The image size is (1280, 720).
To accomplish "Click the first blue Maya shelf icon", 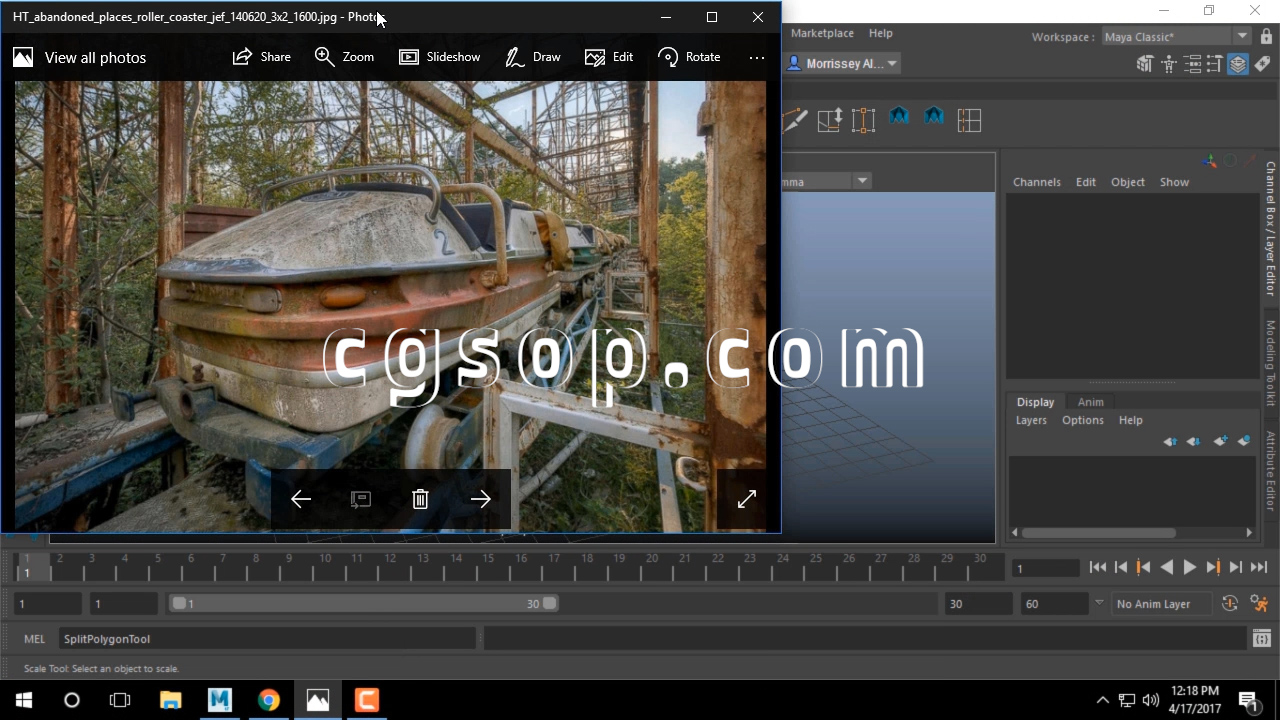I will click(899, 118).
